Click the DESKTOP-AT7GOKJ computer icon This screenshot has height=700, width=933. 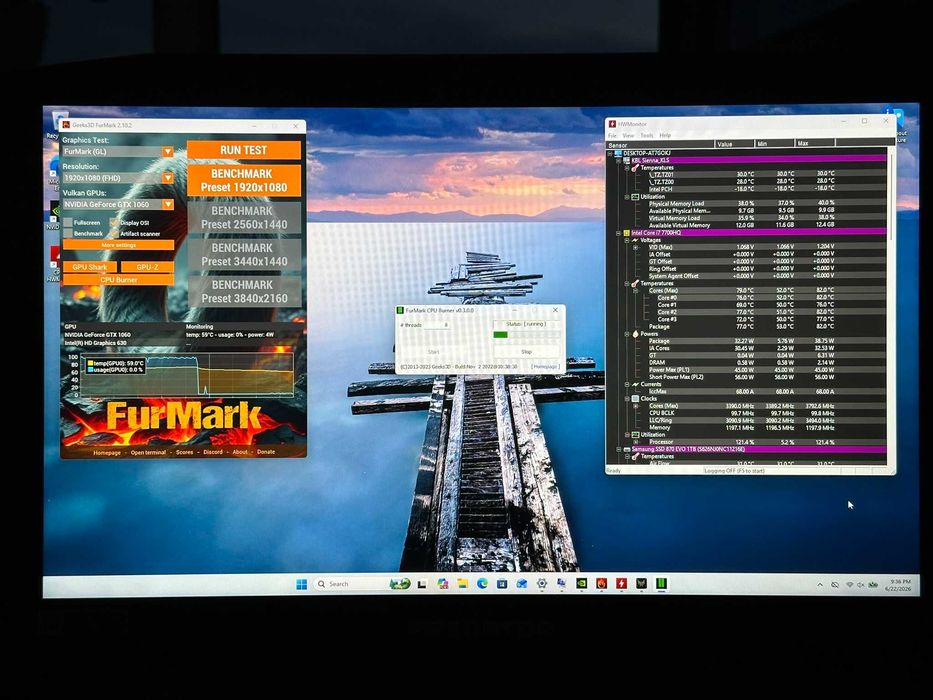point(618,153)
